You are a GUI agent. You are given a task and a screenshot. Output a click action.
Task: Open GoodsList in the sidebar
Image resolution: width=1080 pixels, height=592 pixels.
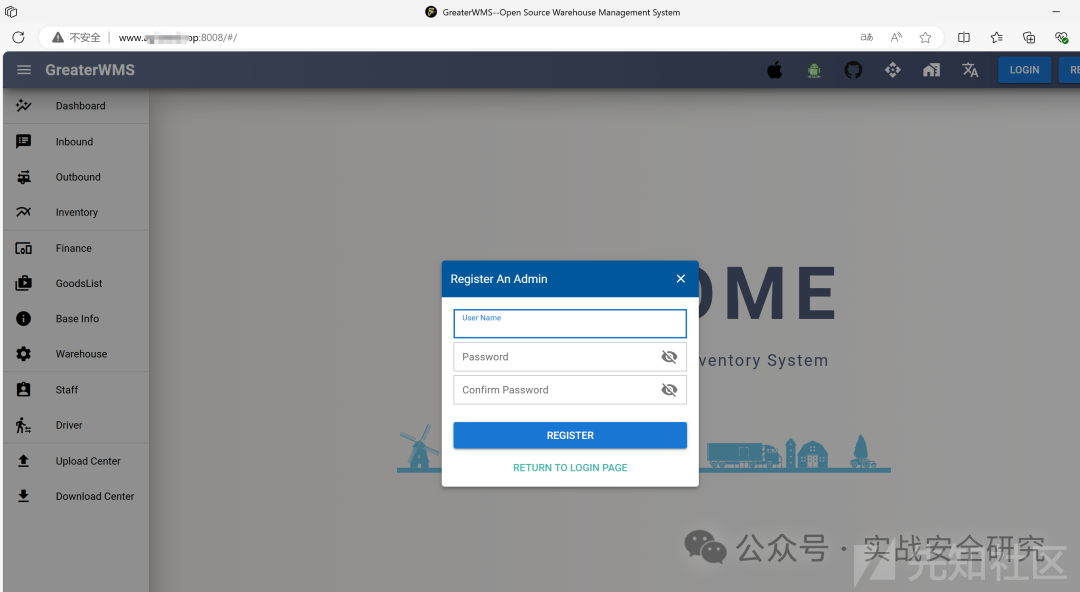[76, 283]
